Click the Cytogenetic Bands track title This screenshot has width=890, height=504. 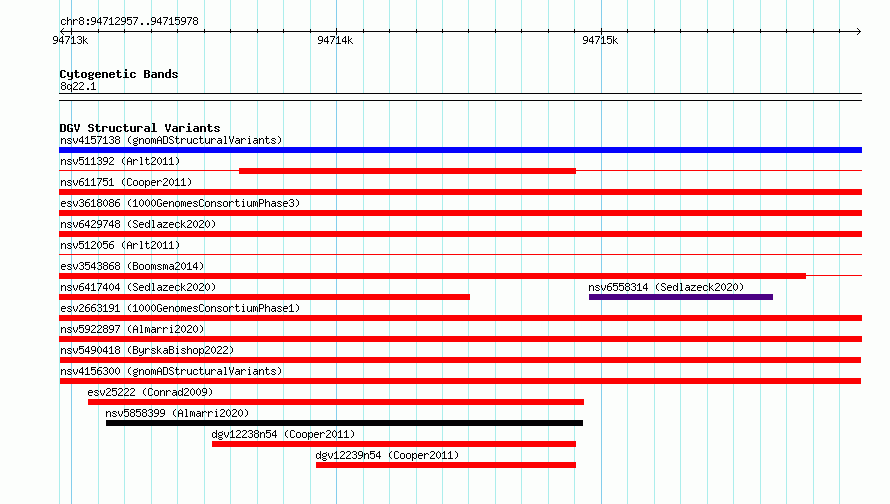click(119, 74)
